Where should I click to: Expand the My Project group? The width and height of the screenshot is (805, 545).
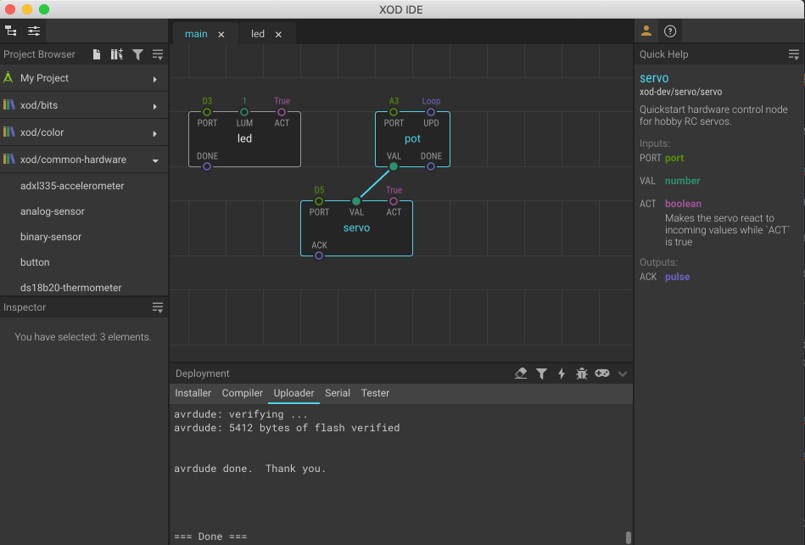pyautogui.click(x=84, y=79)
